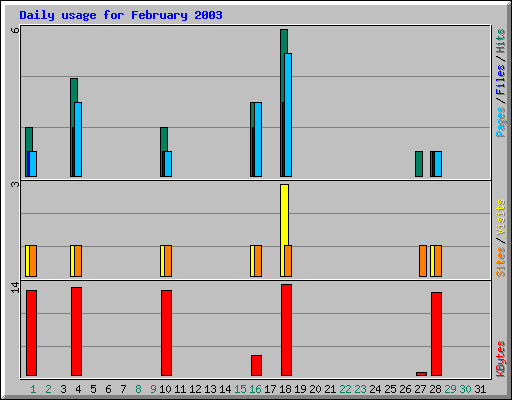512x400 pixels.
Task: Click the orange Sites bar for day 4
Action: 78,261
